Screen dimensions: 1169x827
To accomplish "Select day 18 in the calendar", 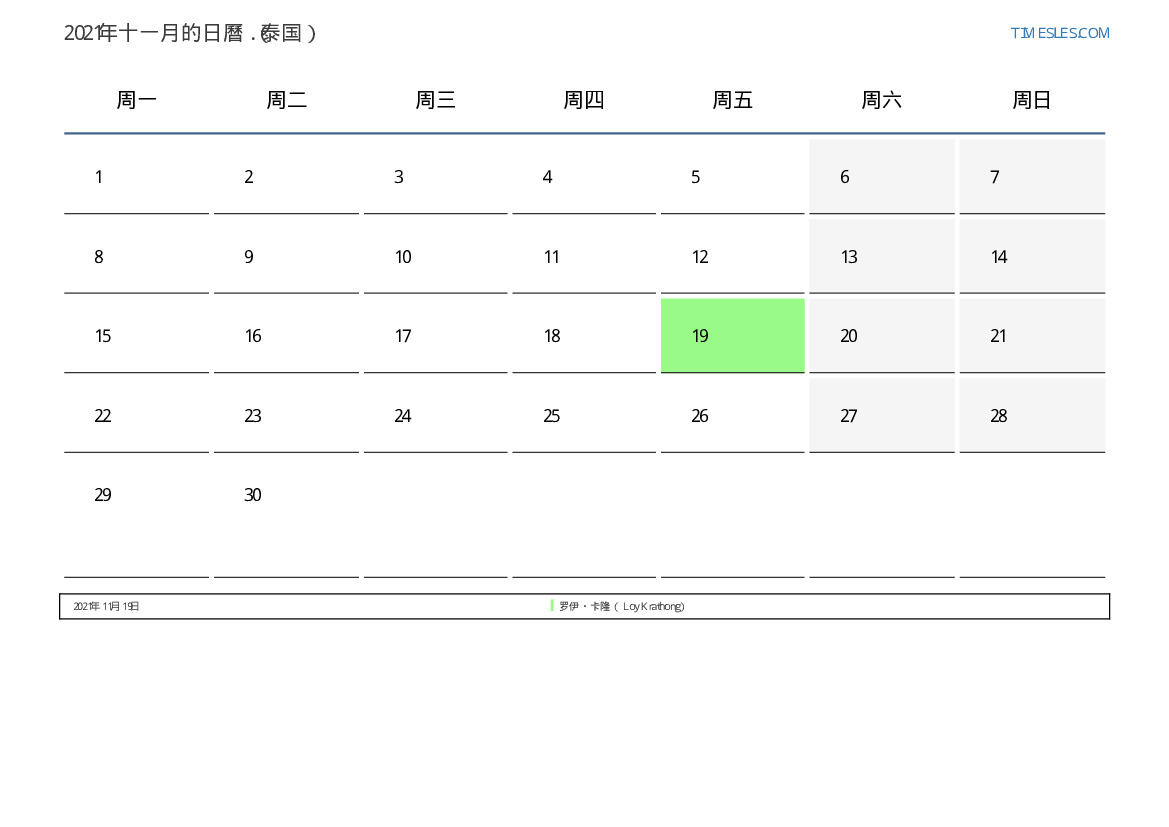I will point(584,336).
